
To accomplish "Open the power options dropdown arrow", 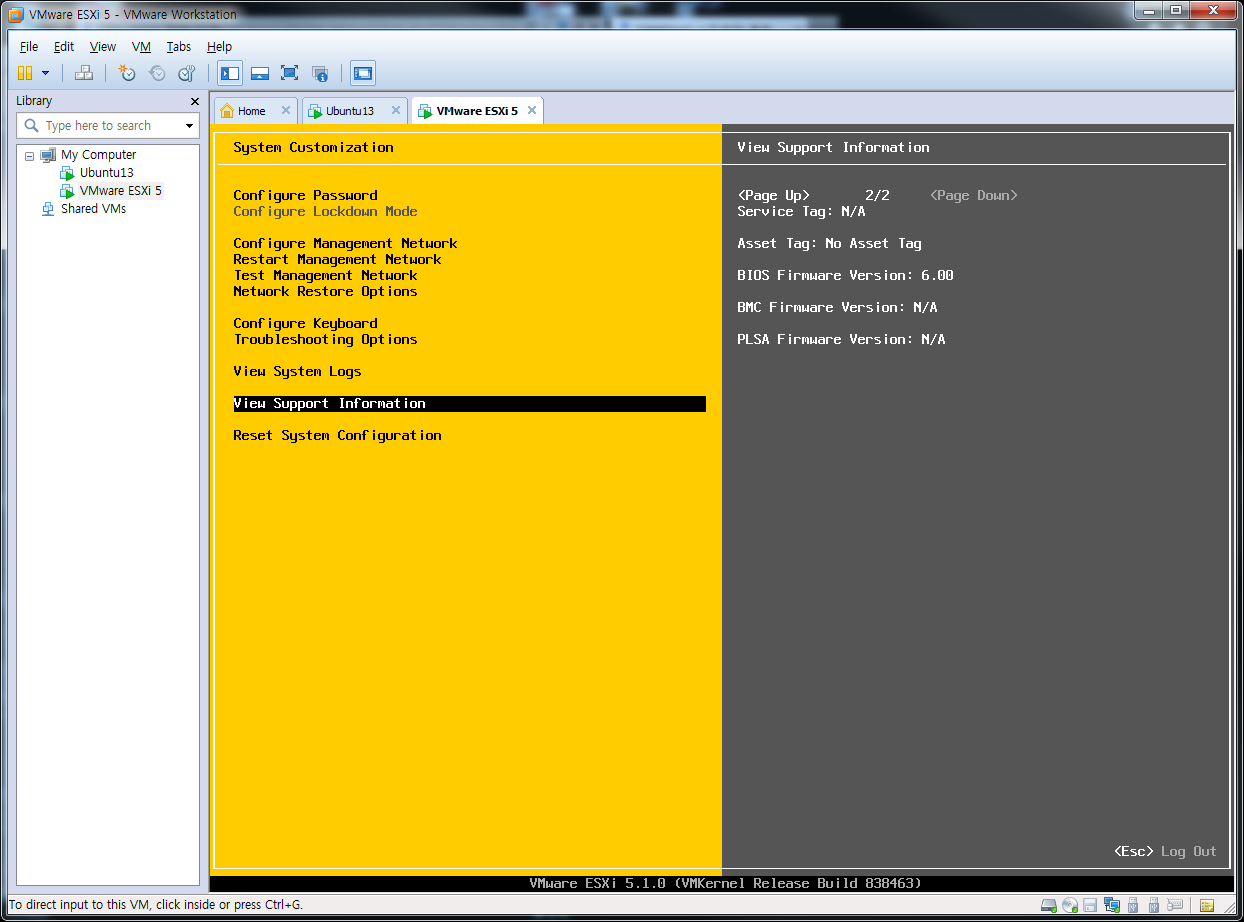I will 45,73.
